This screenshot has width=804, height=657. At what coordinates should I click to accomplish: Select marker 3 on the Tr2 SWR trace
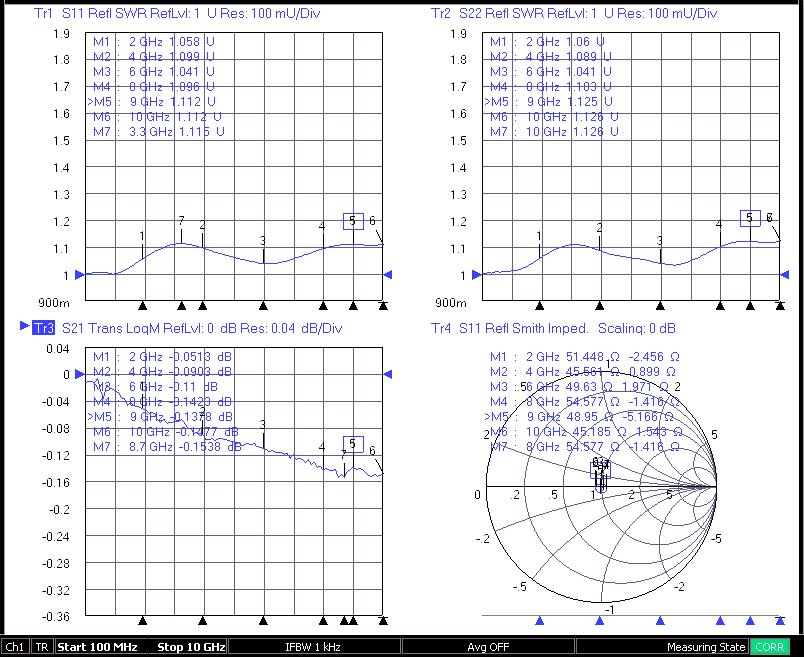click(x=660, y=241)
